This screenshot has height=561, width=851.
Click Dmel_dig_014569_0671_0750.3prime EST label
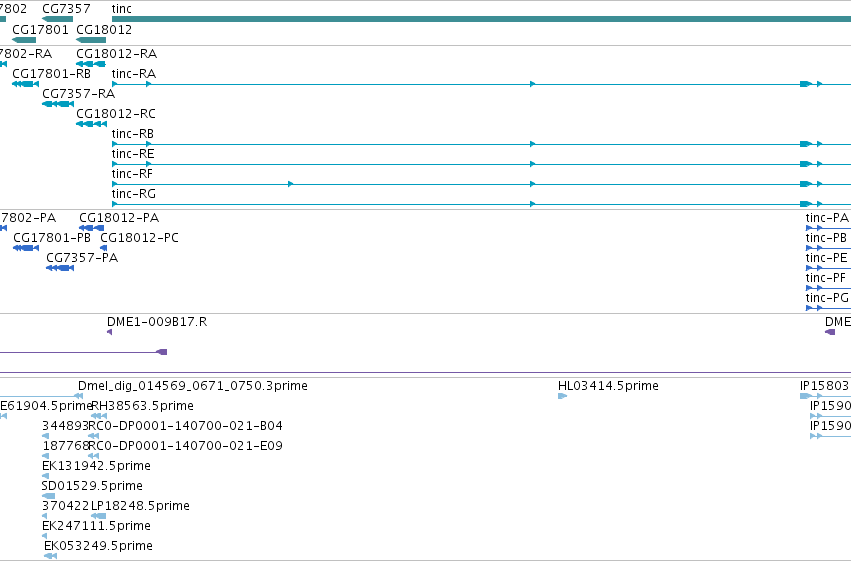pyautogui.click(x=193, y=386)
